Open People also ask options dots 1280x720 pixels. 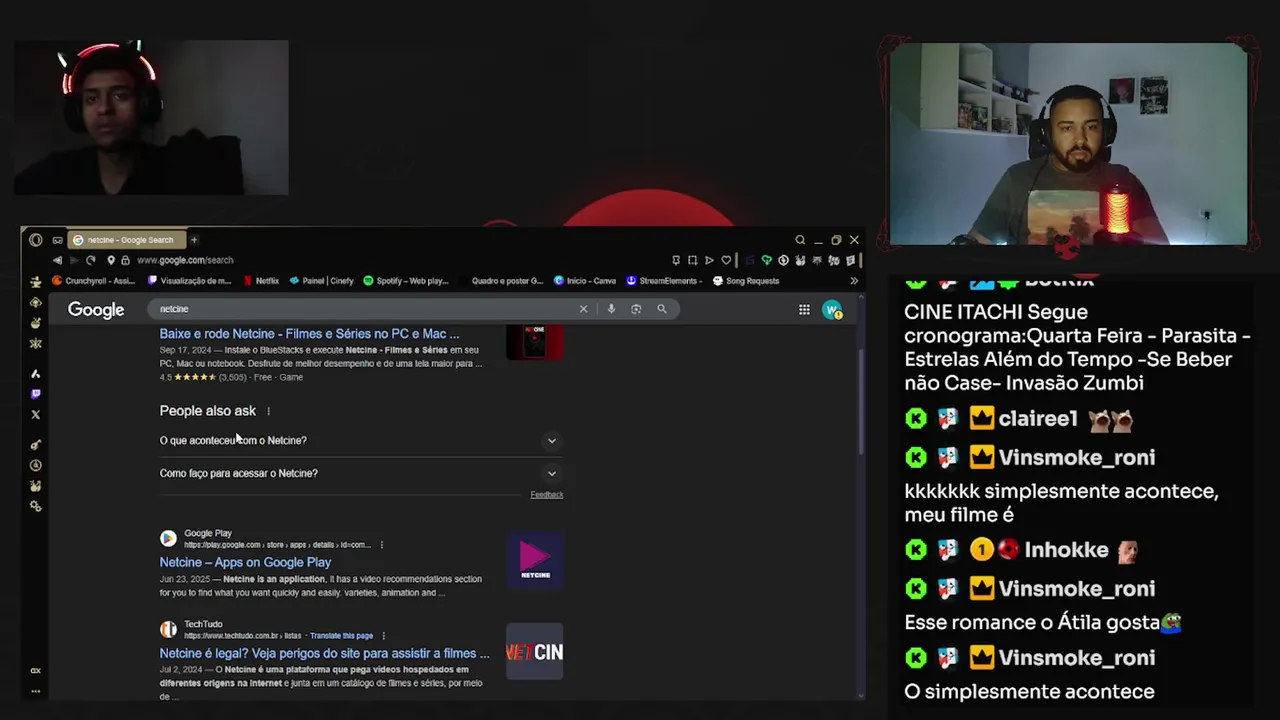coord(268,411)
